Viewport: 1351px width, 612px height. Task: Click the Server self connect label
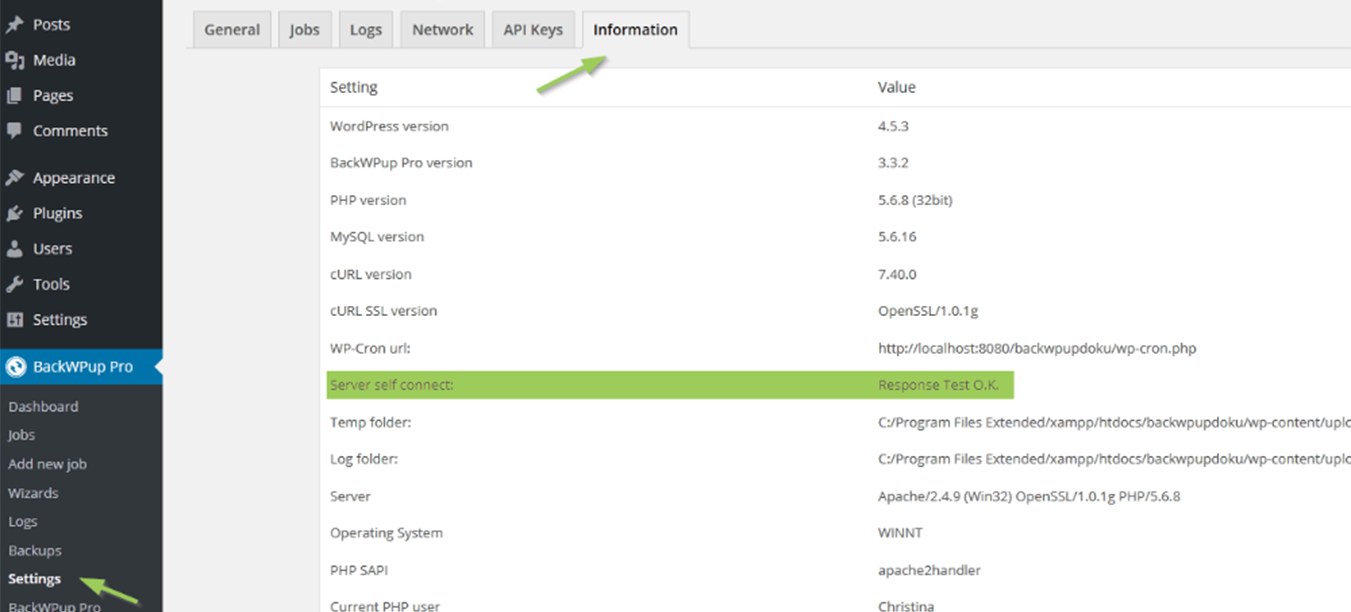coord(392,385)
